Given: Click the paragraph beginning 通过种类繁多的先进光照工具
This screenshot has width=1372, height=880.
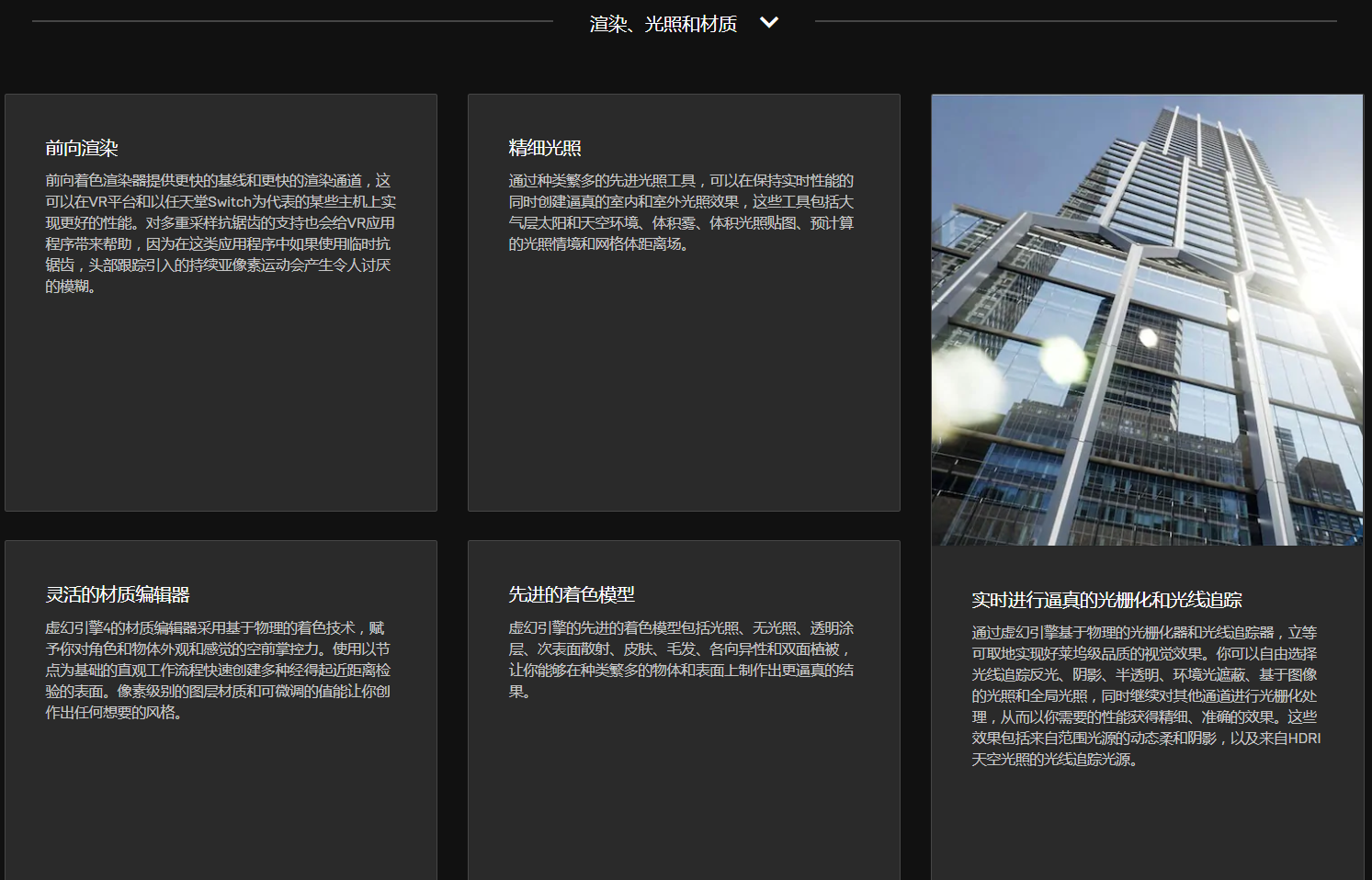Looking at the screenshot, I should click(x=681, y=212).
